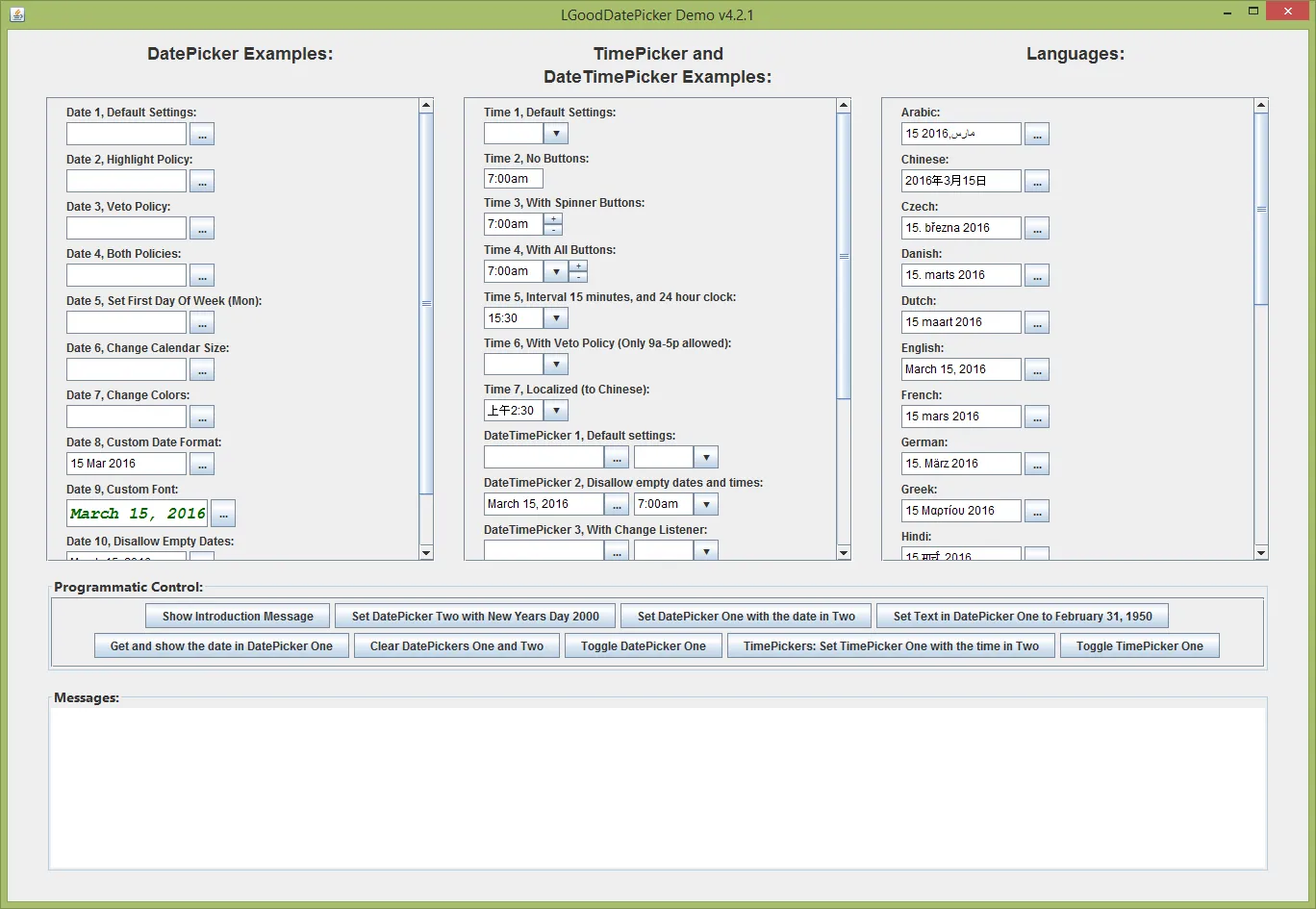
Task: Set DatePicker One with the date in Two
Action: point(747,617)
